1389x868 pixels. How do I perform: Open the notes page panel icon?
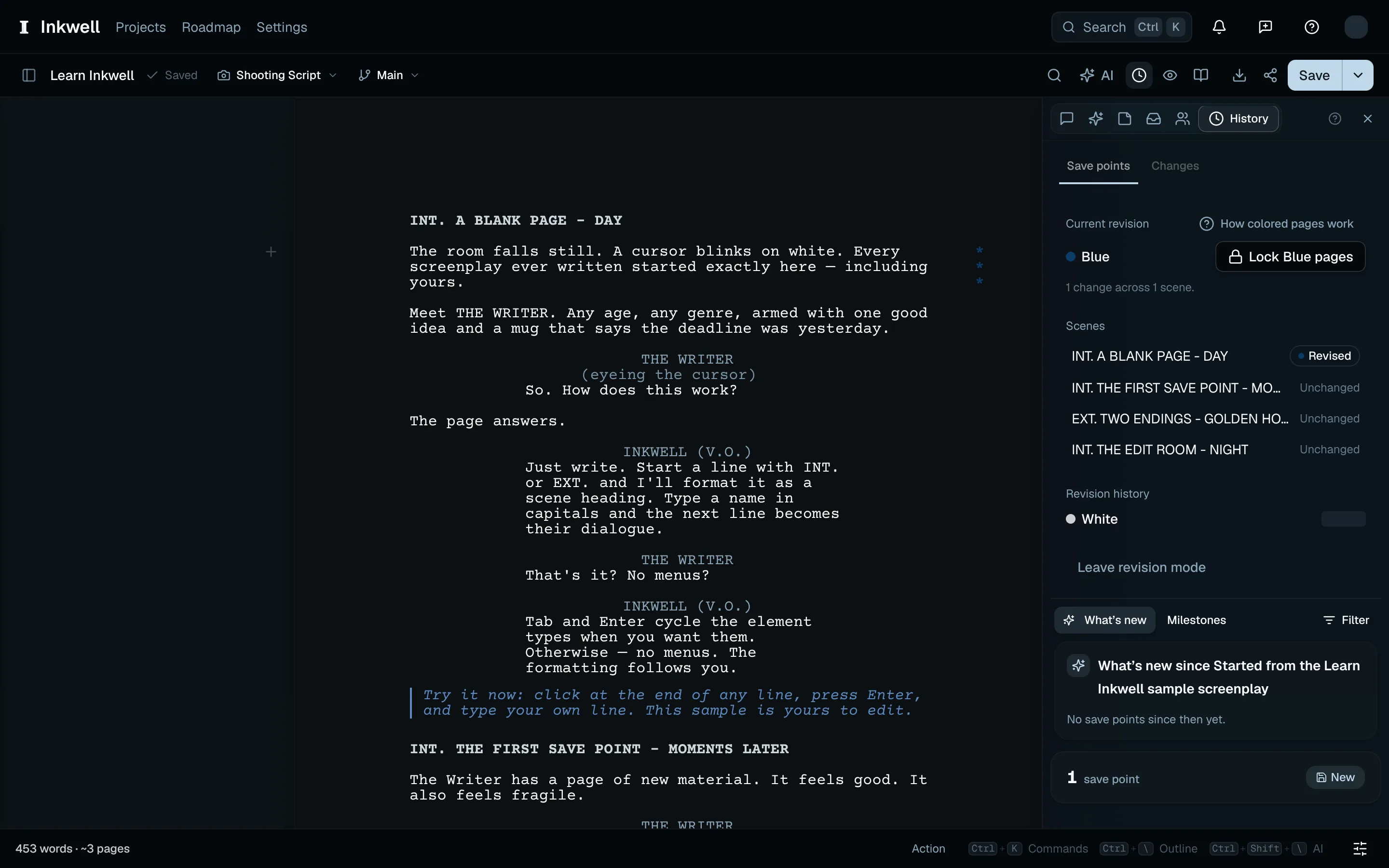click(1124, 118)
